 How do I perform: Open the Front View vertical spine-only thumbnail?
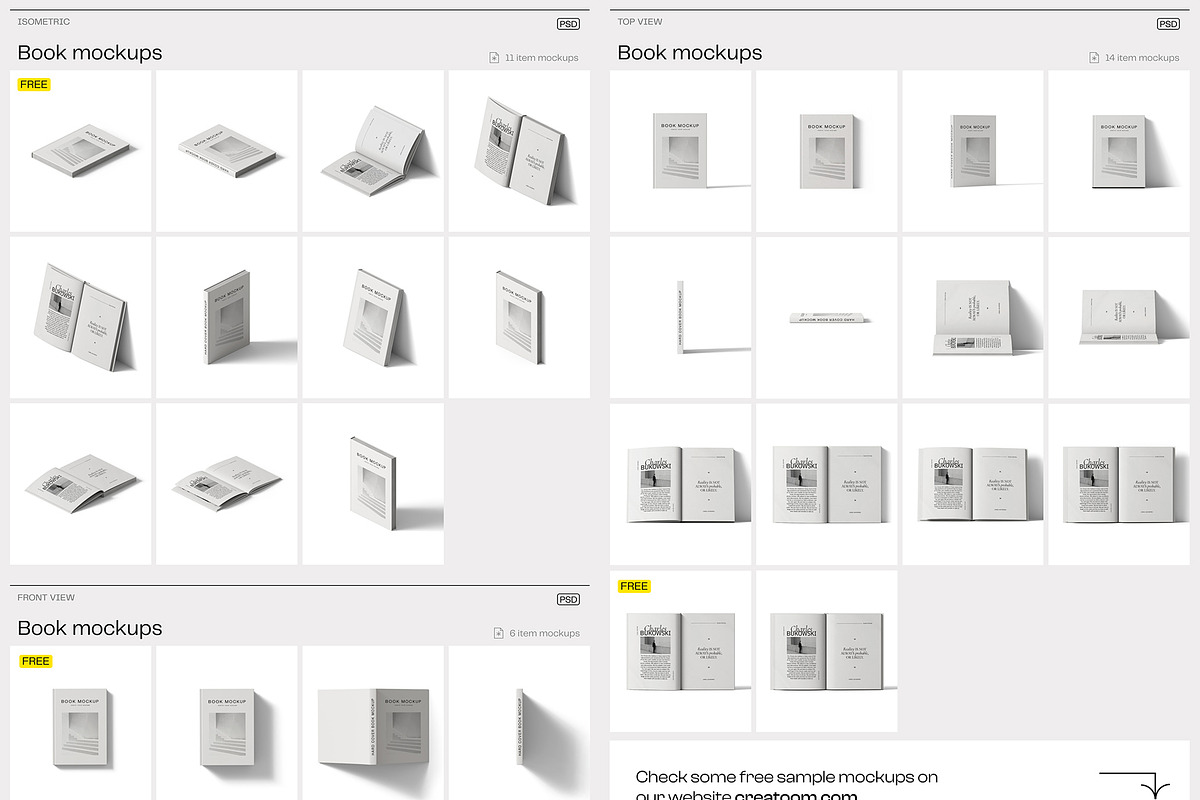tap(519, 723)
